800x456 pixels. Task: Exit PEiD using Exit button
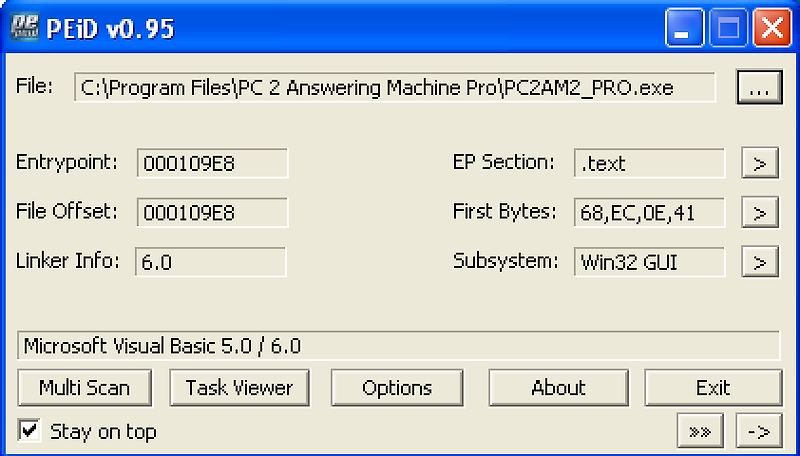coord(713,388)
